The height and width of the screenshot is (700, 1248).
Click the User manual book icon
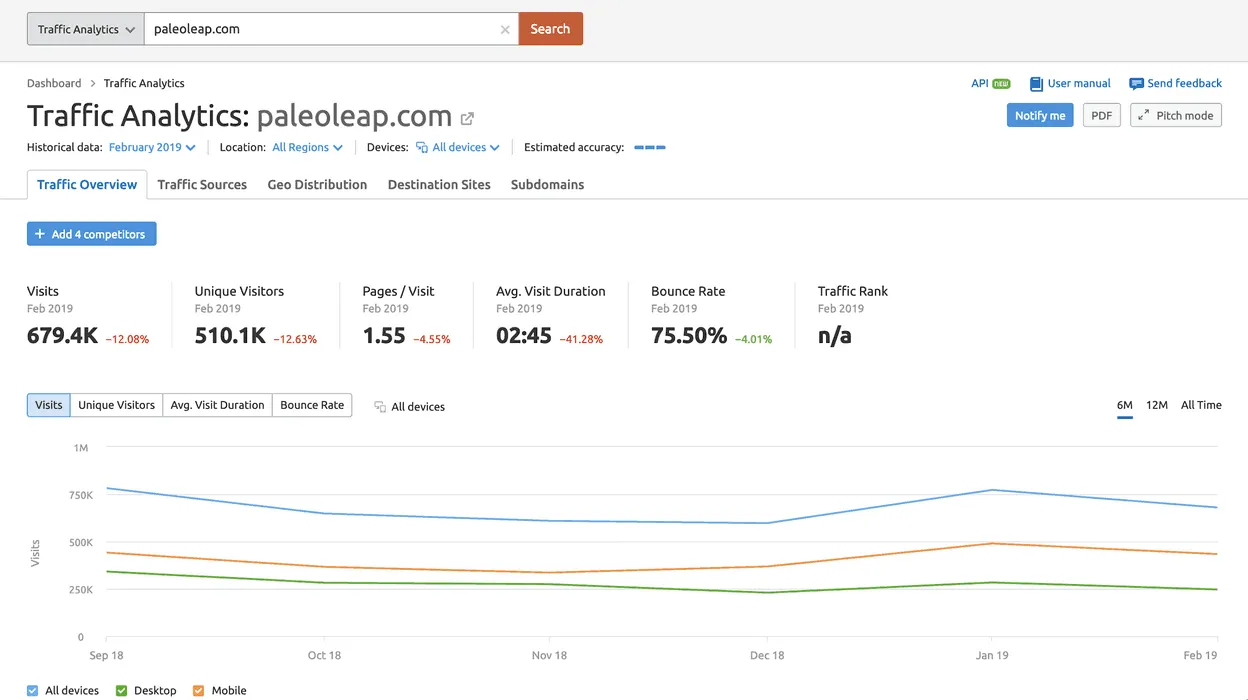(x=1037, y=84)
